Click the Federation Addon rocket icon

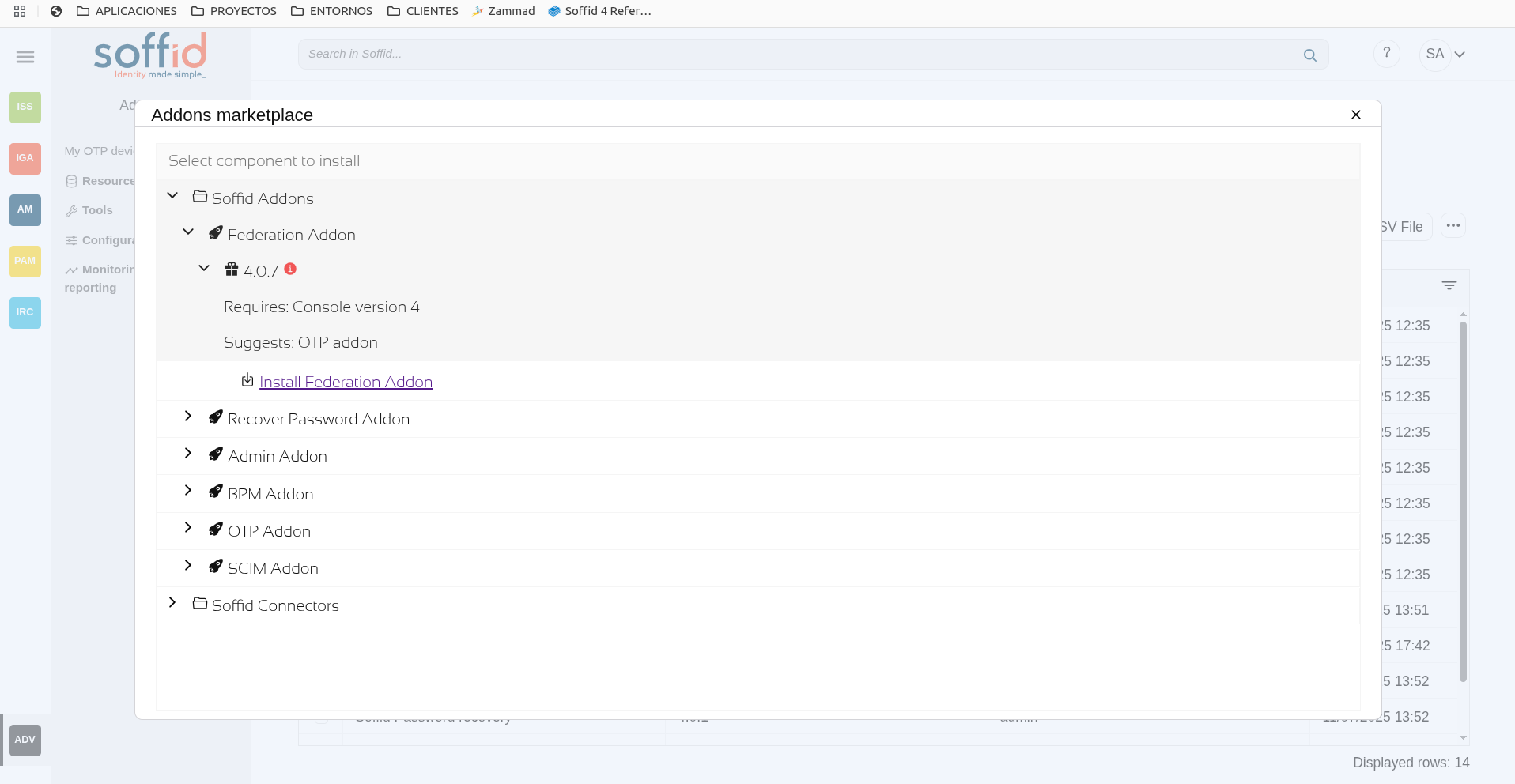(215, 232)
